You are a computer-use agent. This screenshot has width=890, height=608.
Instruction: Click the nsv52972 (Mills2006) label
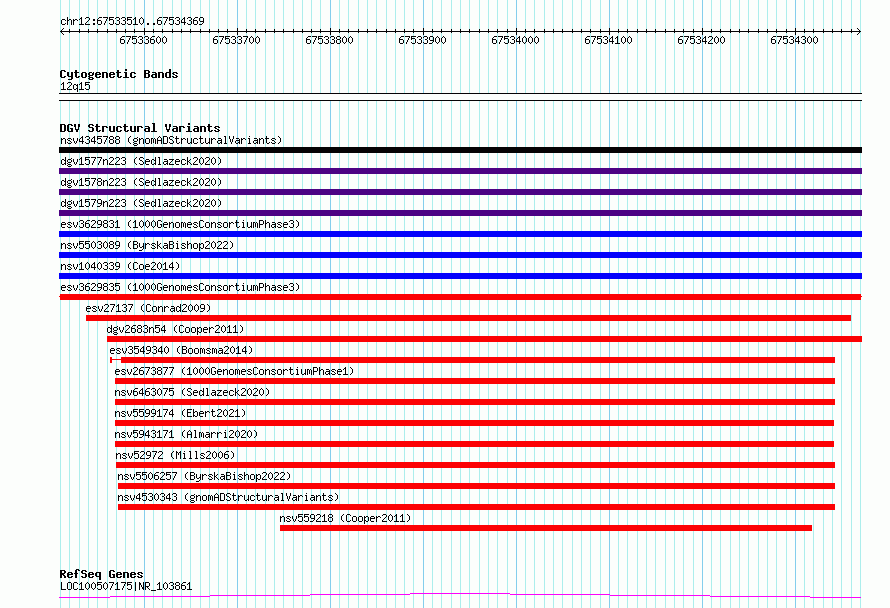pyautogui.click(x=175, y=455)
